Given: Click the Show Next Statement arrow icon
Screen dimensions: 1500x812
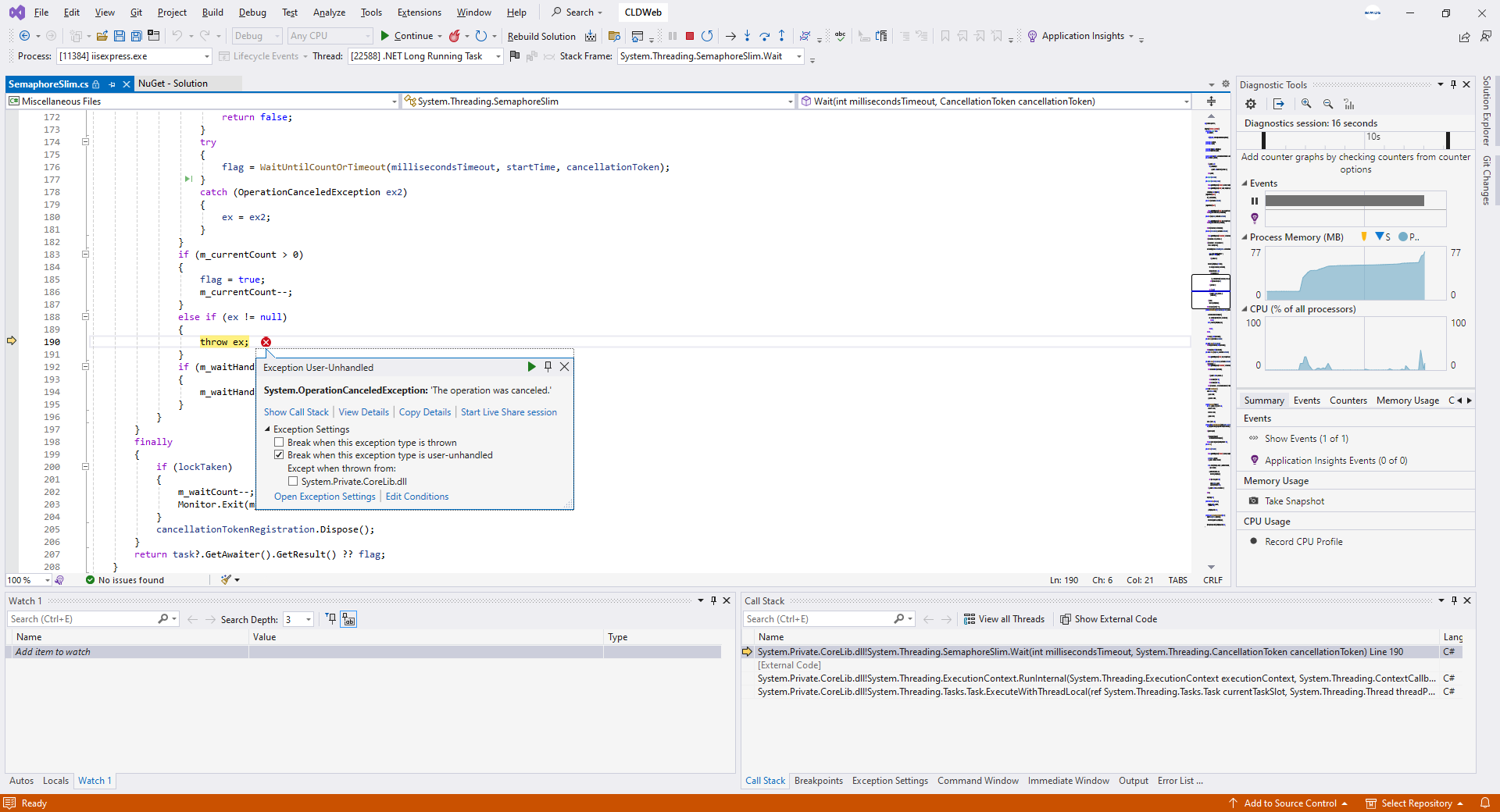Looking at the screenshot, I should point(730,36).
